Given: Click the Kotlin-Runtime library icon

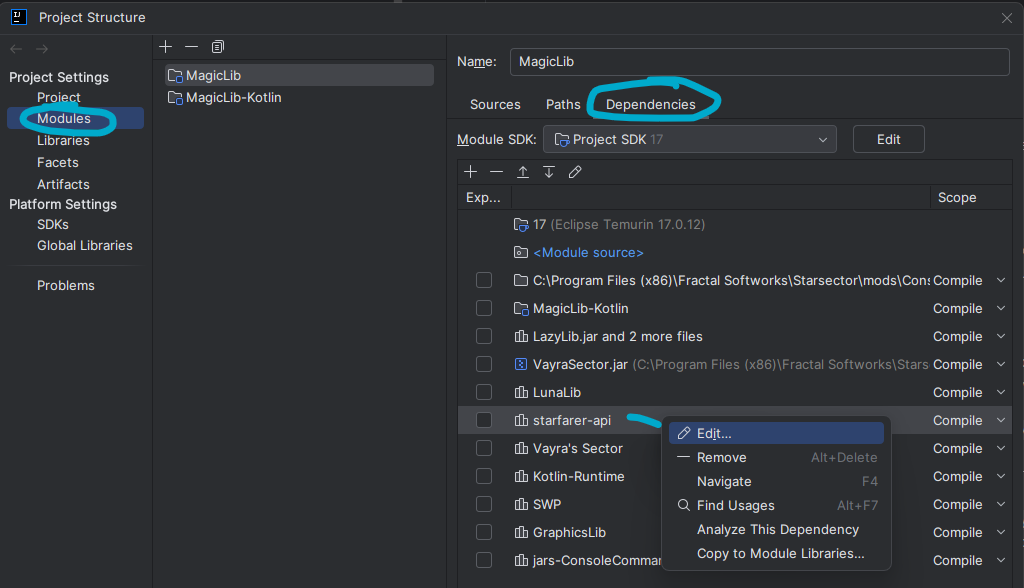Looking at the screenshot, I should [x=520, y=476].
